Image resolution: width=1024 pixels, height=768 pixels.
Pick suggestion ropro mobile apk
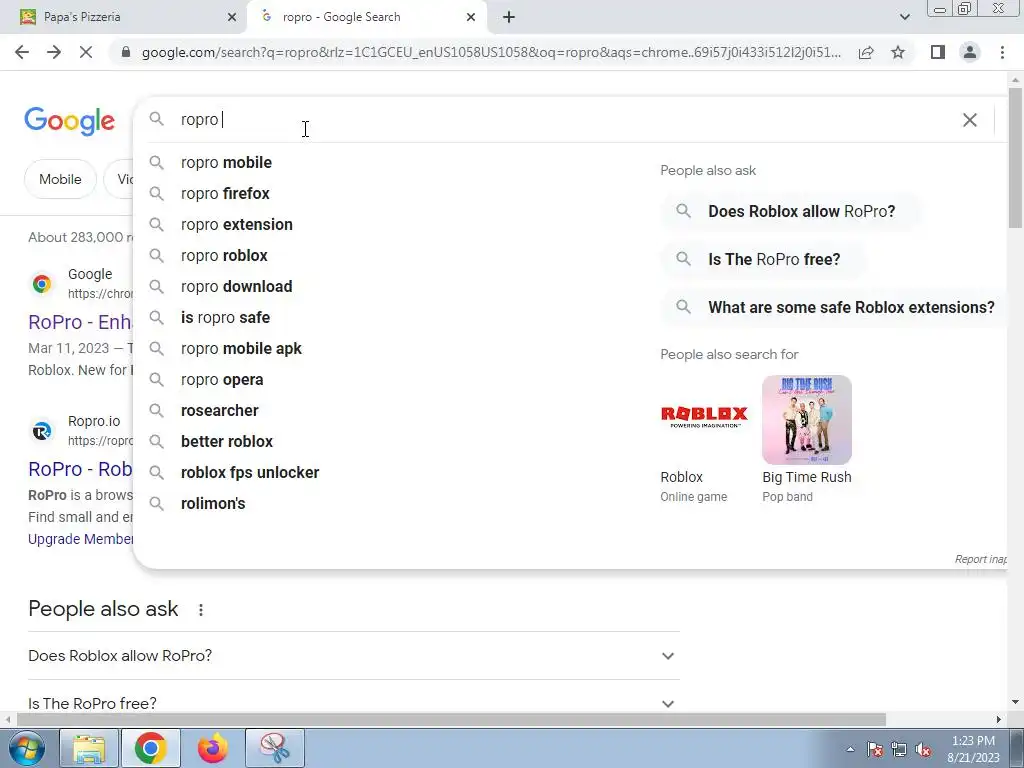(241, 349)
